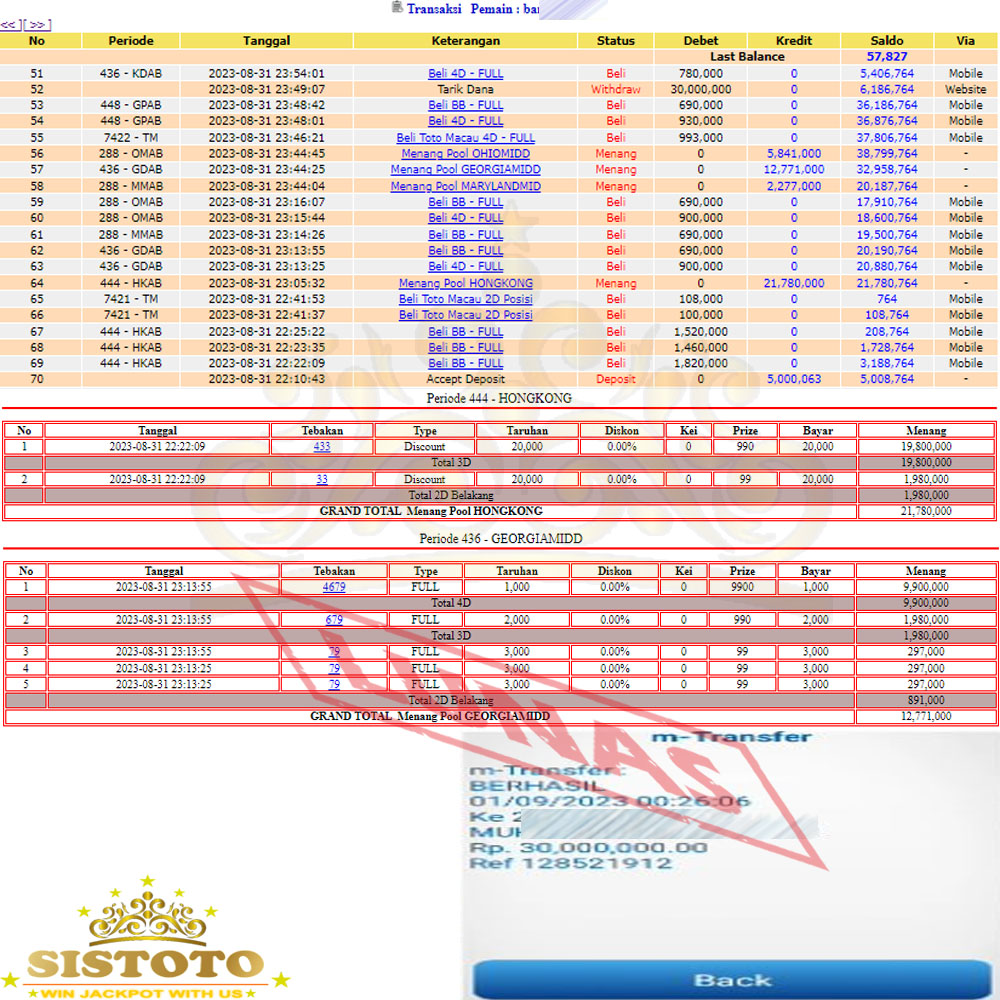
Task: Open the Menang Pool HONGKONG link
Action: 465,283
